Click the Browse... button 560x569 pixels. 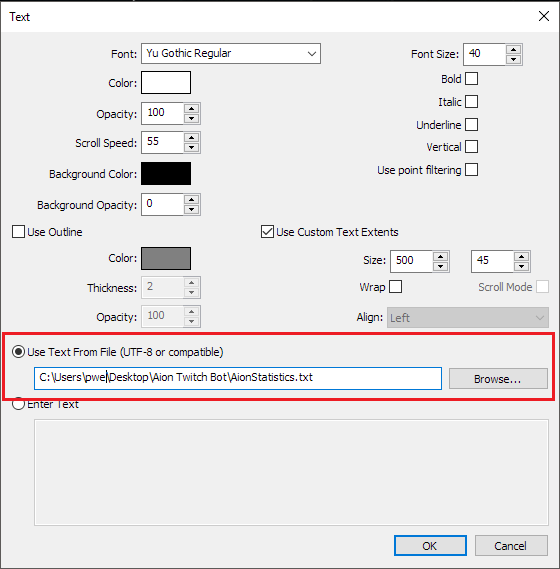[x=498, y=379]
